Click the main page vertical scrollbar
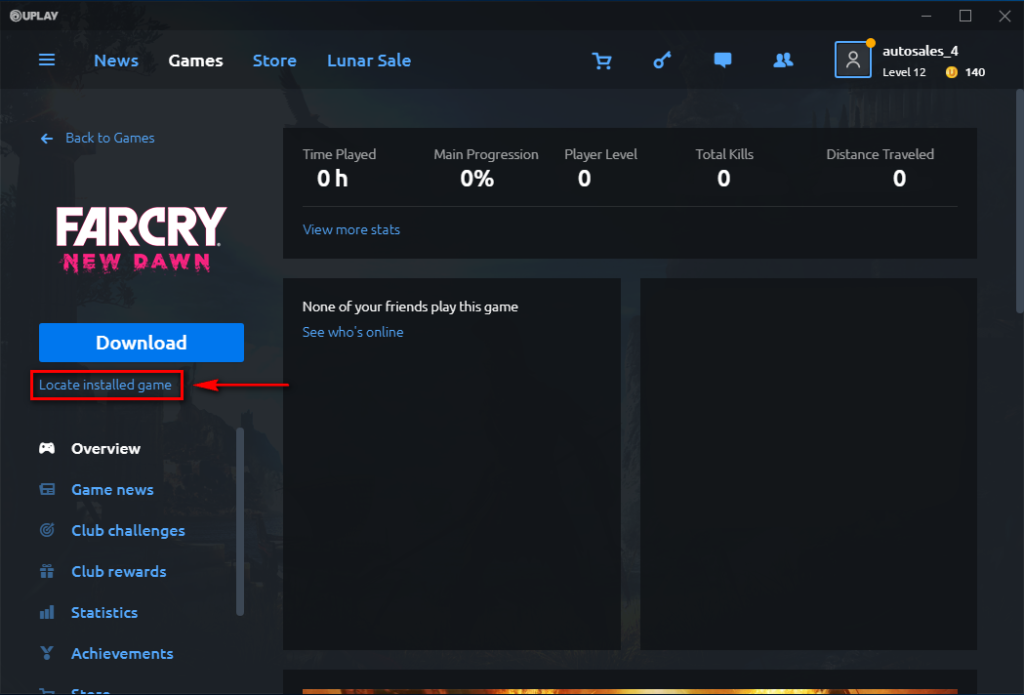The height and width of the screenshot is (695, 1024). [x=1019, y=201]
